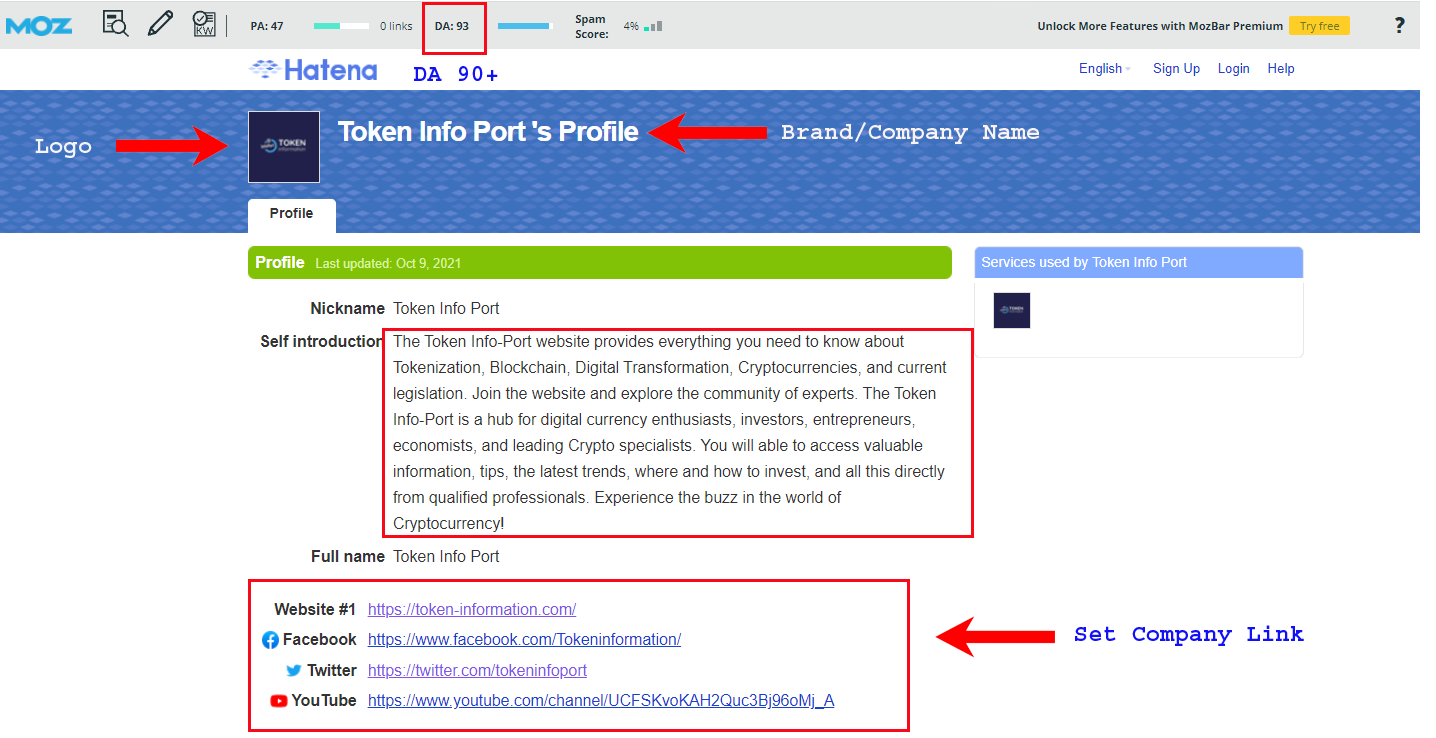The height and width of the screenshot is (738, 1436).
Task: Open the Help menu item
Action: pos(1281,68)
